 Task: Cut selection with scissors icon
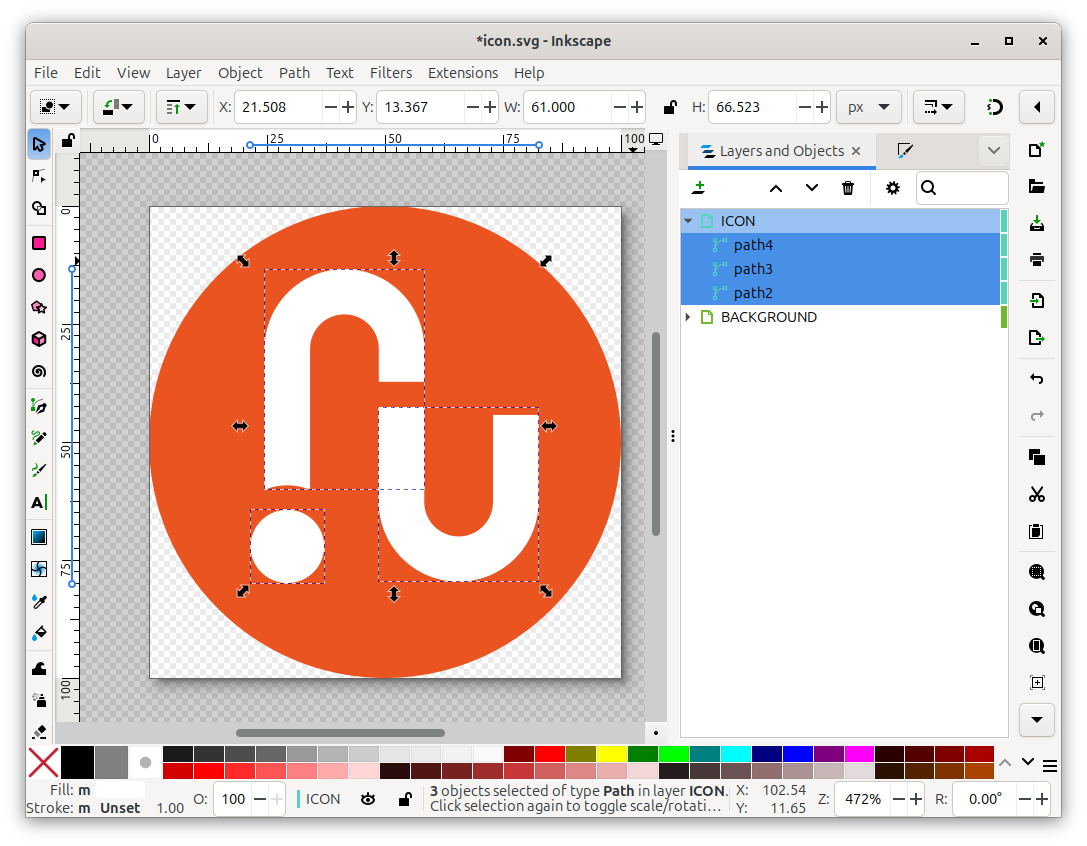click(x=1036, y=494)
